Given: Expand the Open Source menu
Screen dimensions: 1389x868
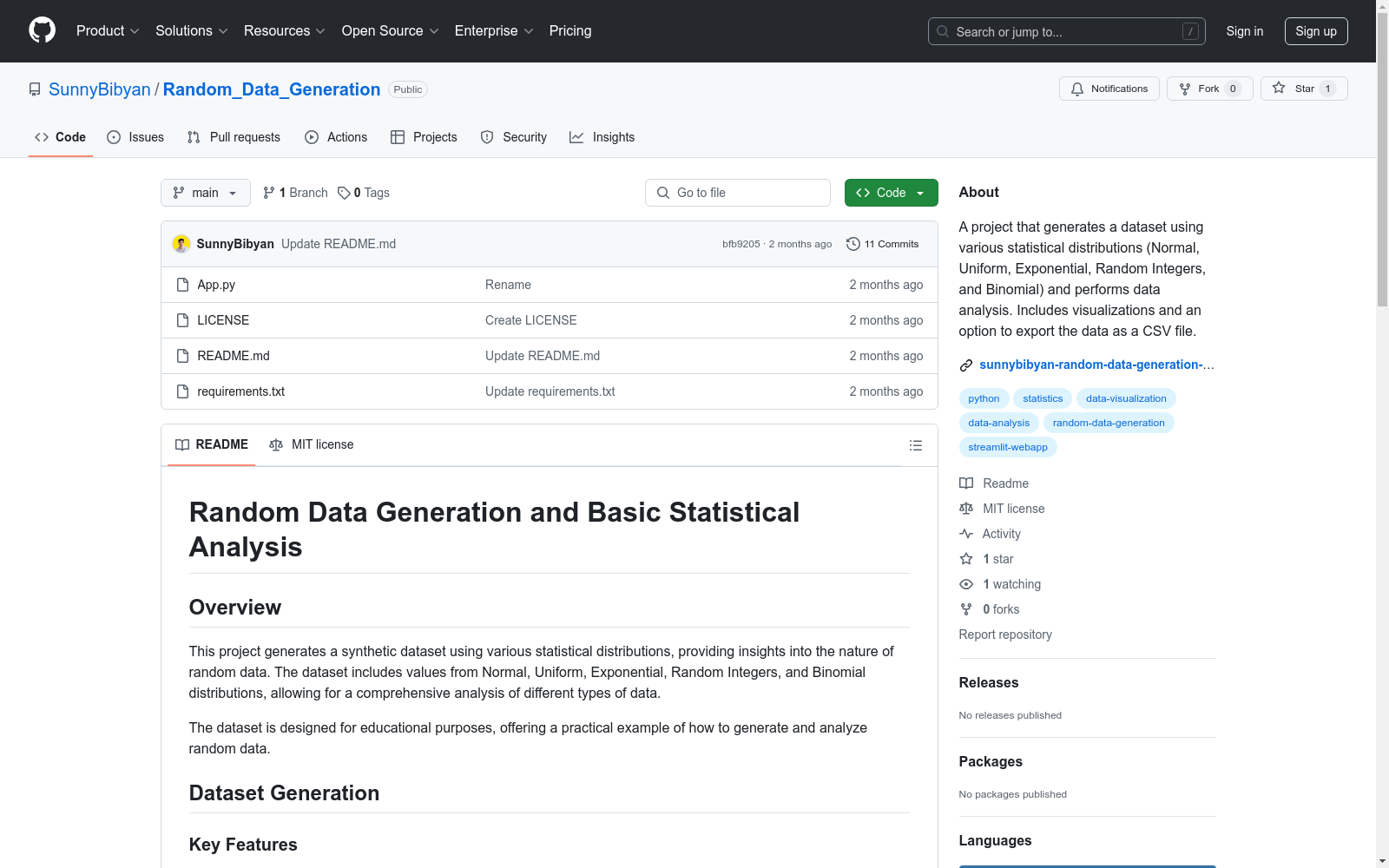Looking at the screenshot, I should (x=391, y=31).
